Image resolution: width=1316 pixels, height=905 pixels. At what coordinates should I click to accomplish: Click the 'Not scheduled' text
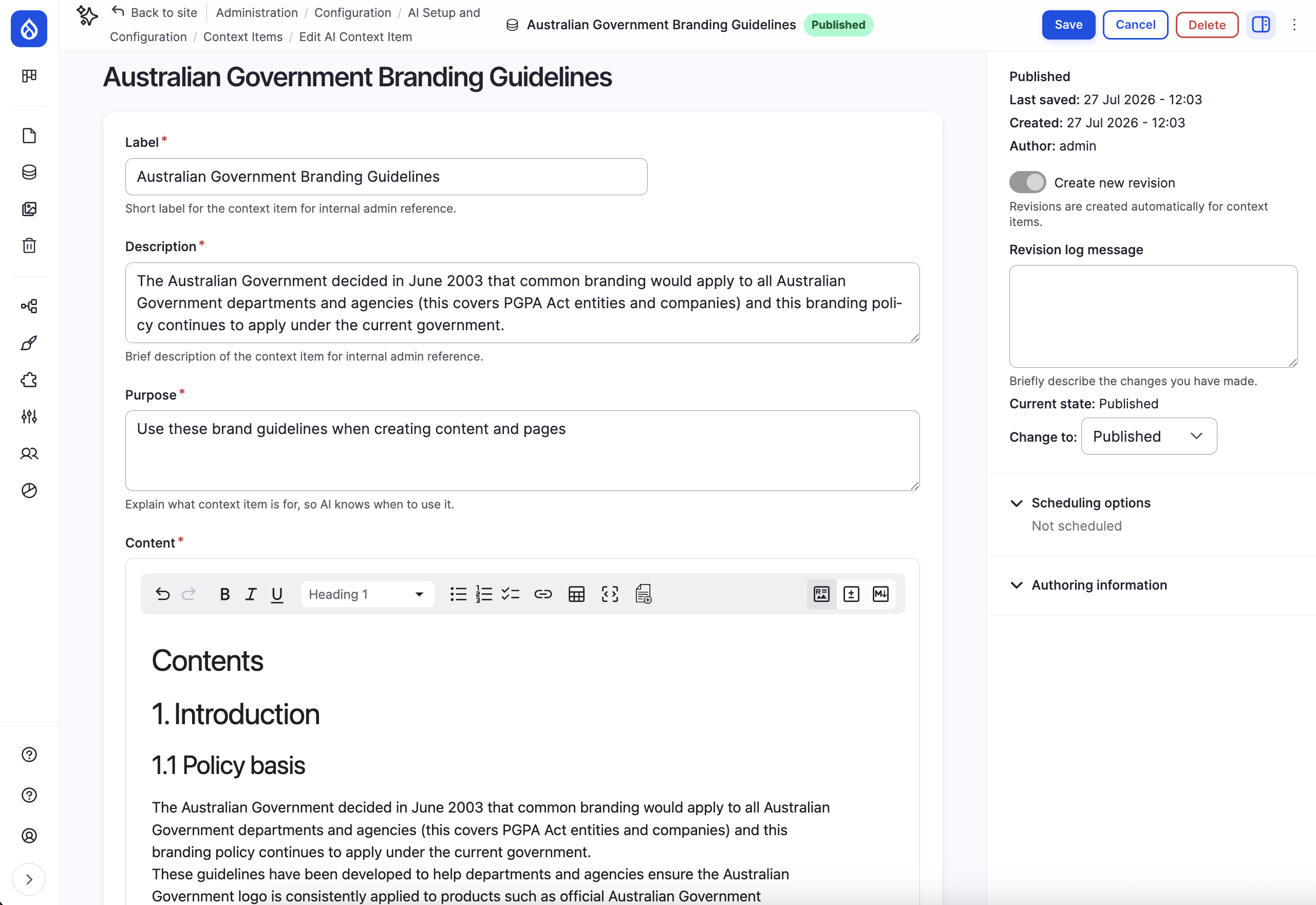[x=1076, y=525]
